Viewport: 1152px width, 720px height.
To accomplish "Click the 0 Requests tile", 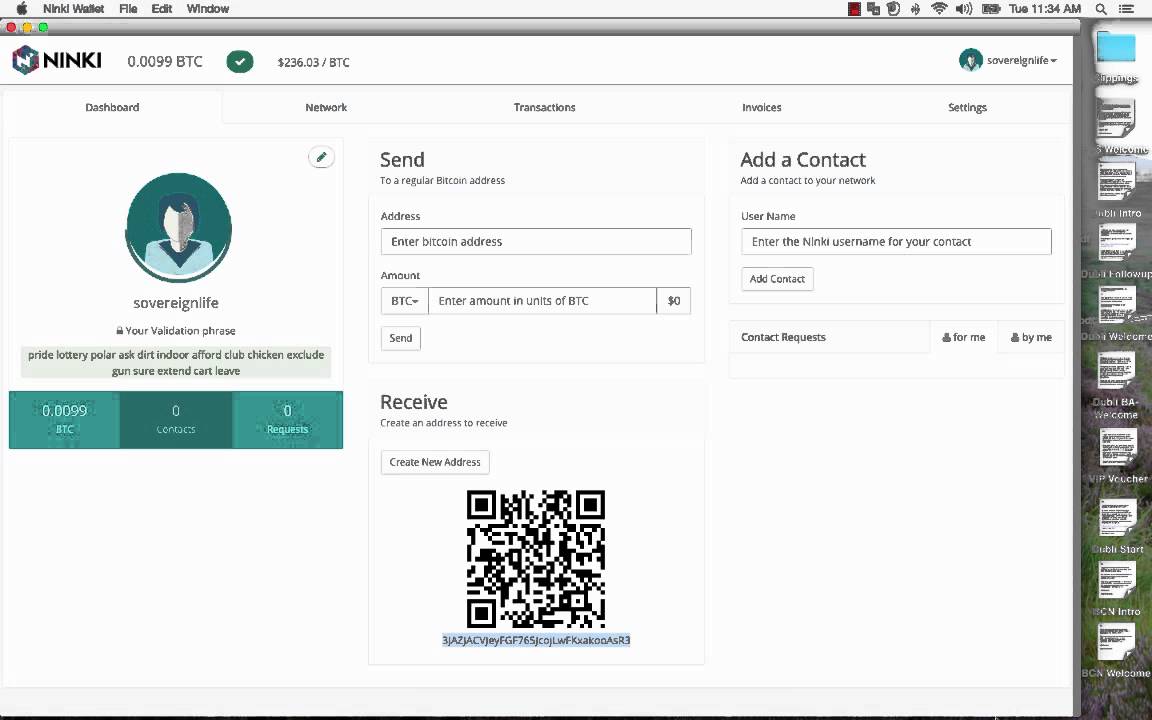I will (x=287, y=420).
